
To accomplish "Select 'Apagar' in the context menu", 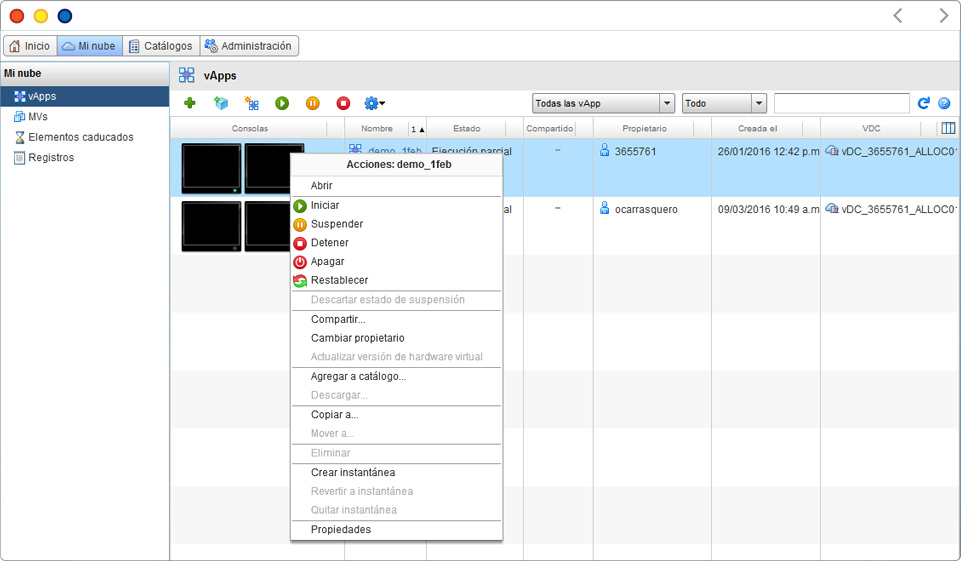I will tap(327, 262).
